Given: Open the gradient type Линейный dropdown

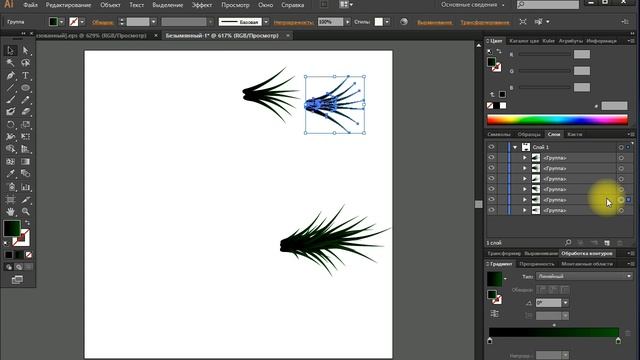Looking at the screenshot, I should point(584,276).
